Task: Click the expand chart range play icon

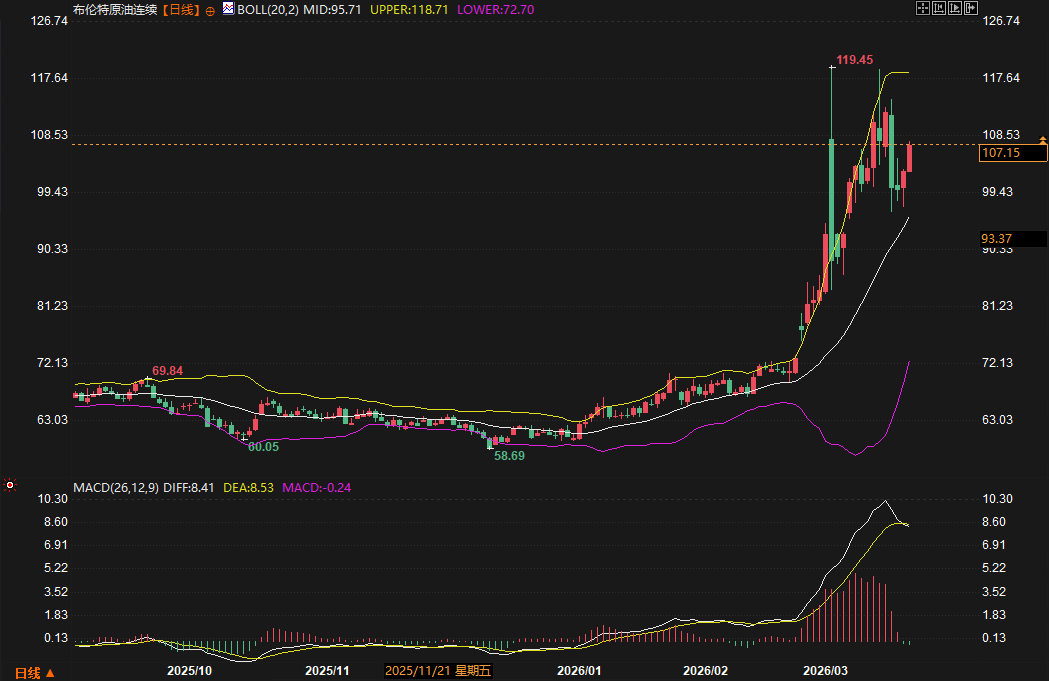Action: [955, 8]
